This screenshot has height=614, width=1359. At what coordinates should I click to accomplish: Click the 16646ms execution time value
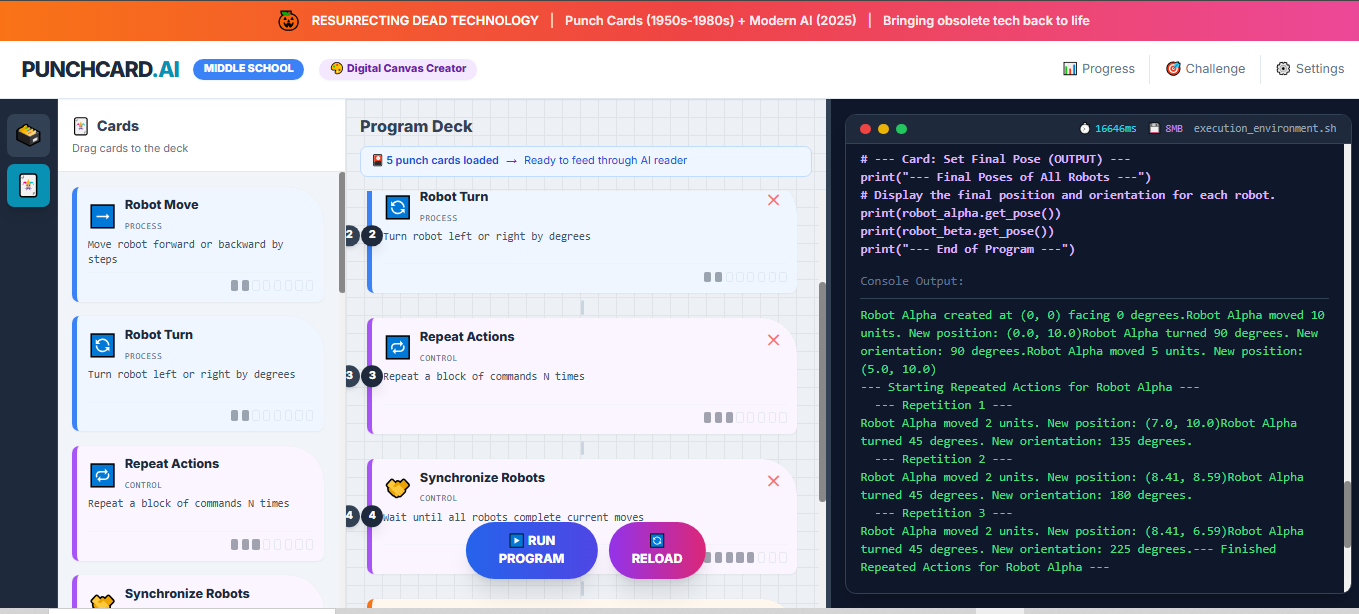point(1115,129)
